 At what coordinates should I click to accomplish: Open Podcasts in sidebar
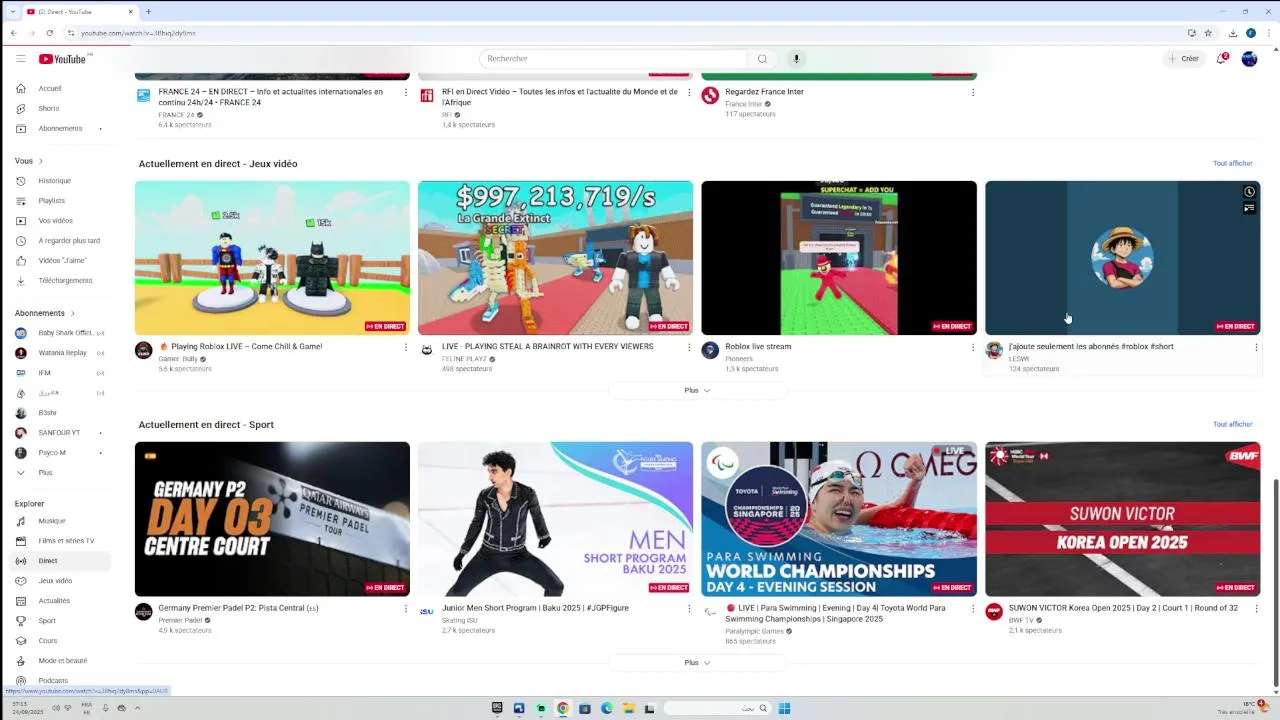pos(58,681)
